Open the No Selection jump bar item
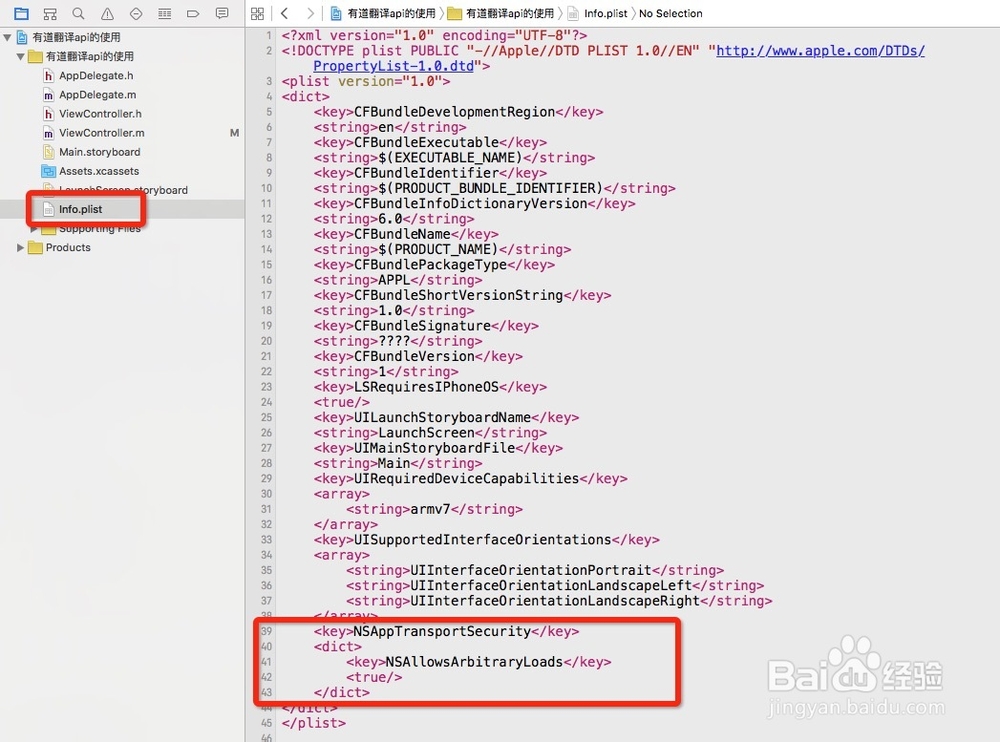This screenshot has height=742, width=1000. [x=670, y=13]
